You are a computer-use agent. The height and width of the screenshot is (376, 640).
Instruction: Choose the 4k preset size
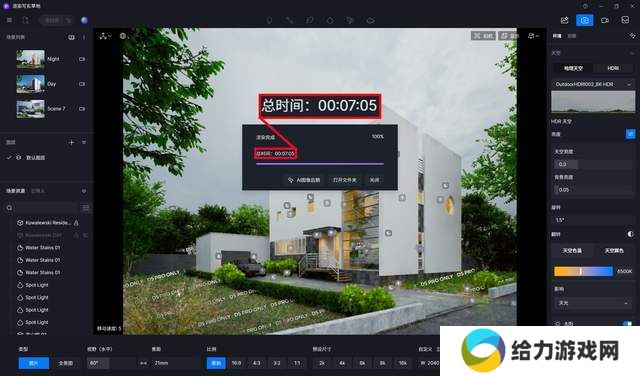pyautogui.click(x=342, y=363)
